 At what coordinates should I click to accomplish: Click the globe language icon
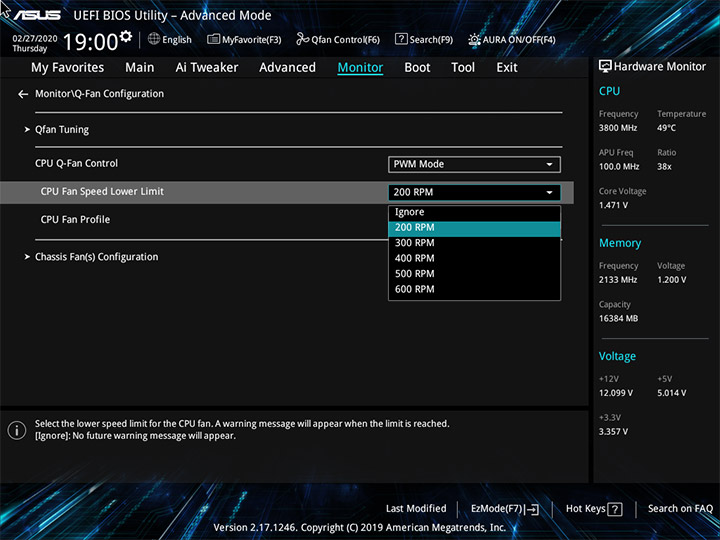pos(154,39)
